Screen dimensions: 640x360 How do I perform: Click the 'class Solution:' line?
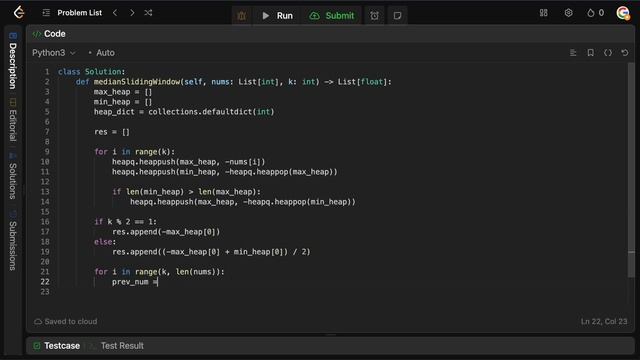pyautogui.click(x=91, y=71)
